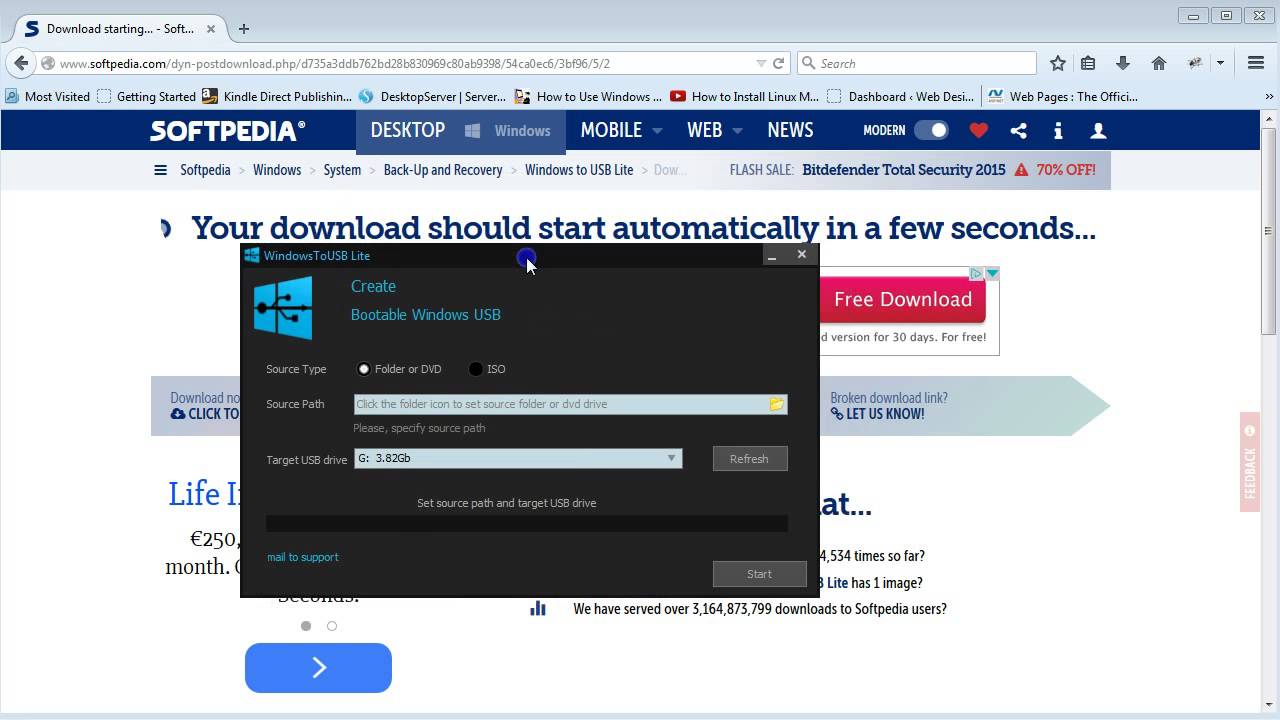Toggle the MODERN view switch
The width and height of the screenshot is (1280, 720).
coord(931,131)
